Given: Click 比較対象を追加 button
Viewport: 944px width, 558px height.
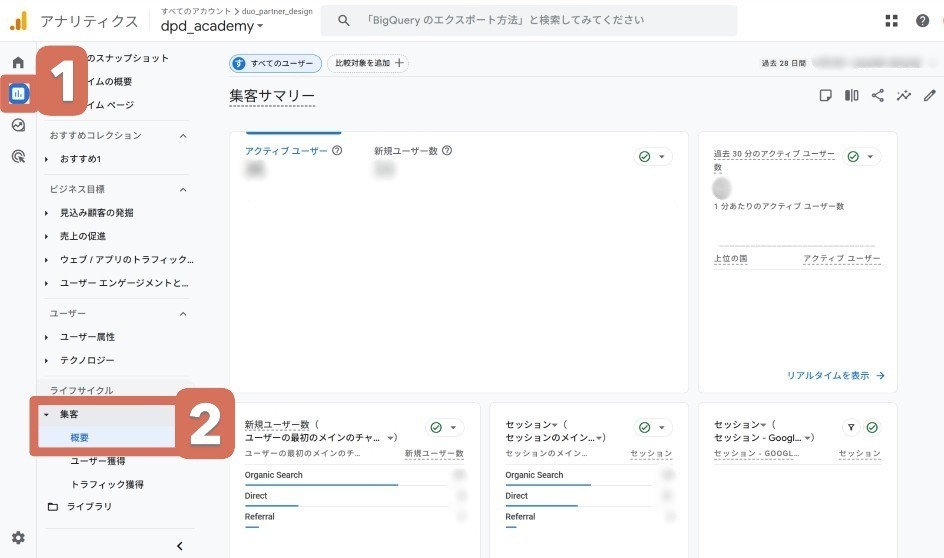Looking at the screenshot, I should pyautogui.click(x=368, y=64).
